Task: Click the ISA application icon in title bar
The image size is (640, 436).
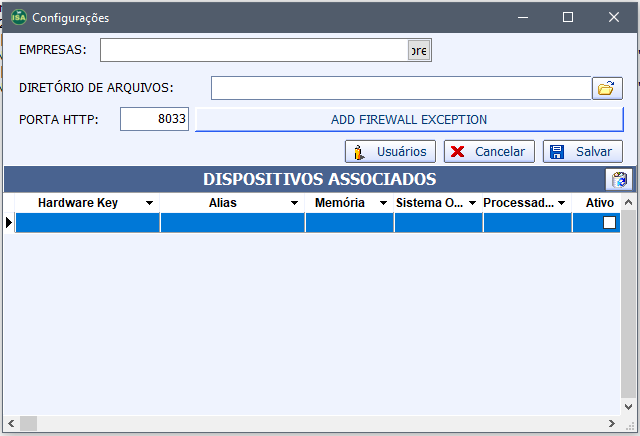Action: (x=18, y=17)
